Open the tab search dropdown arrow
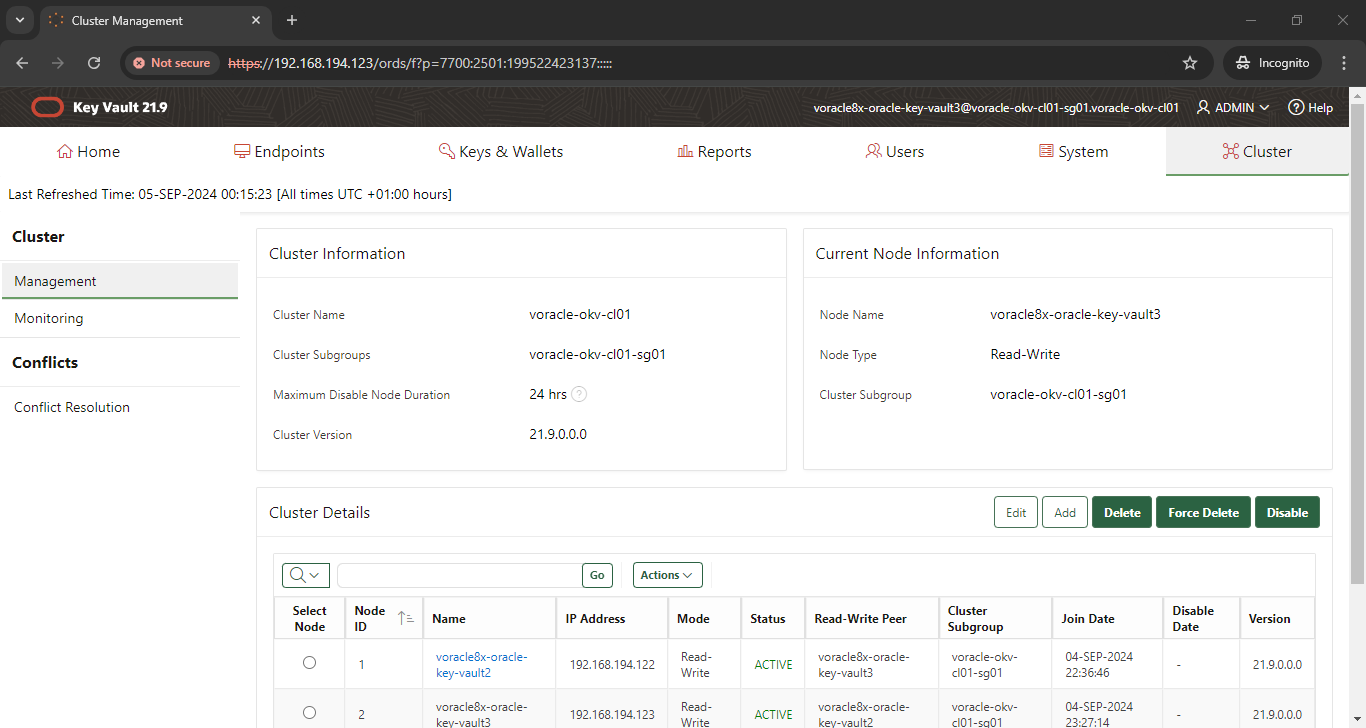The width and height of the screenshot is (1366, 728). pyautogui.click(x=19, y=20)
